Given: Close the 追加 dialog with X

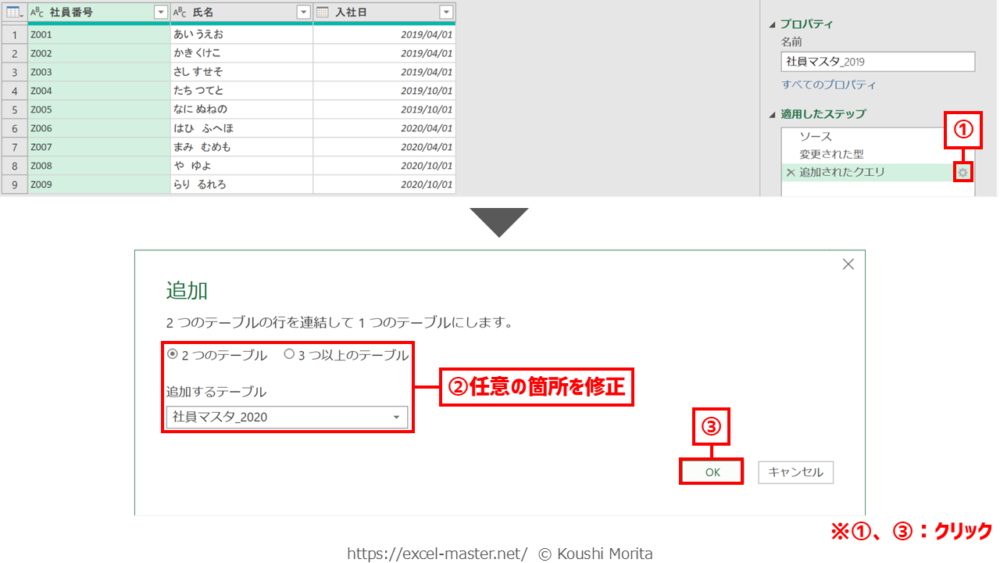Looking at the screenshot, I should (848, 264).
